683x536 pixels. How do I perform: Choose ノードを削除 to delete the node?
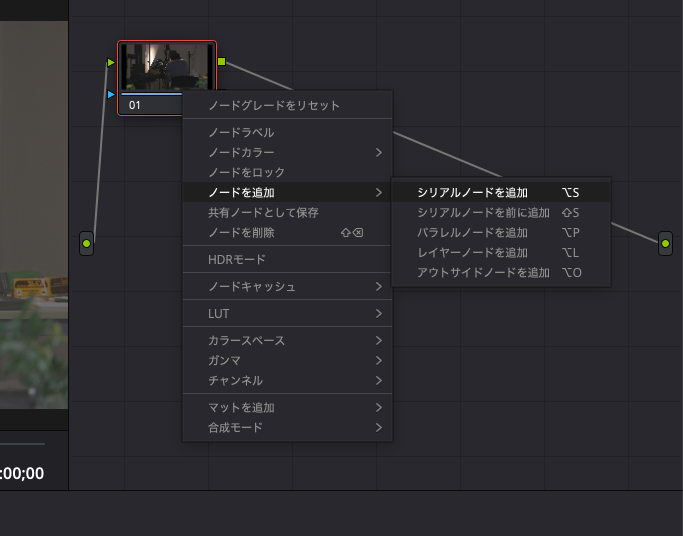(x=241, y=232)
